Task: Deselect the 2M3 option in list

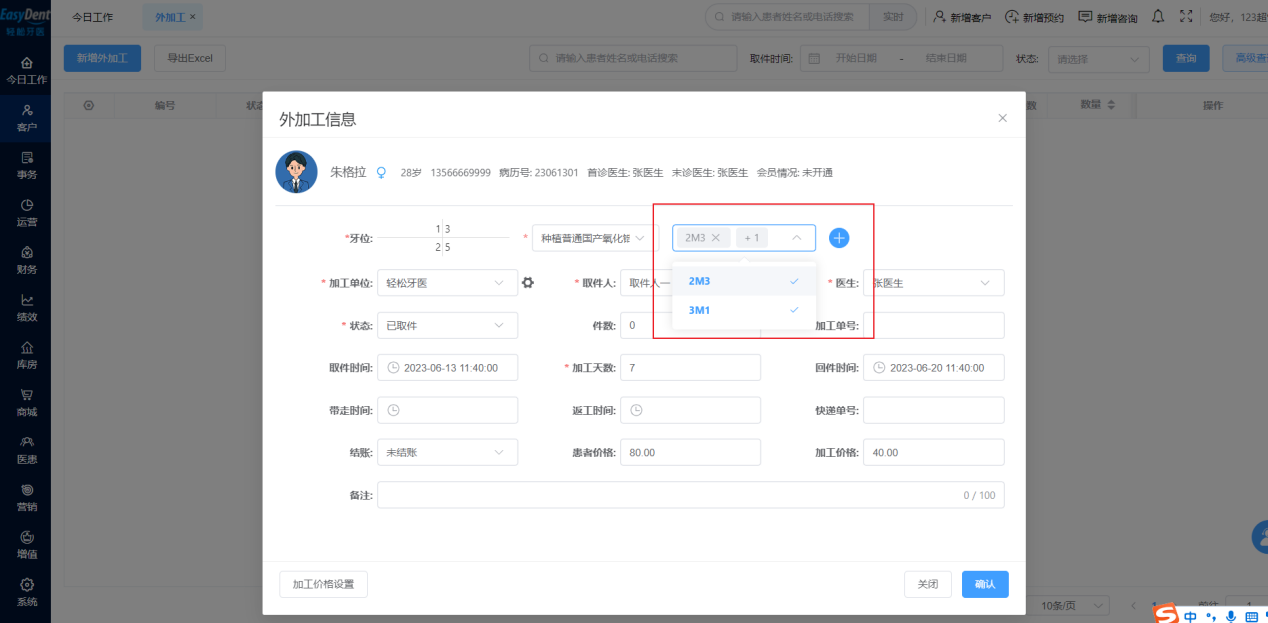Action: coord(744,281)
